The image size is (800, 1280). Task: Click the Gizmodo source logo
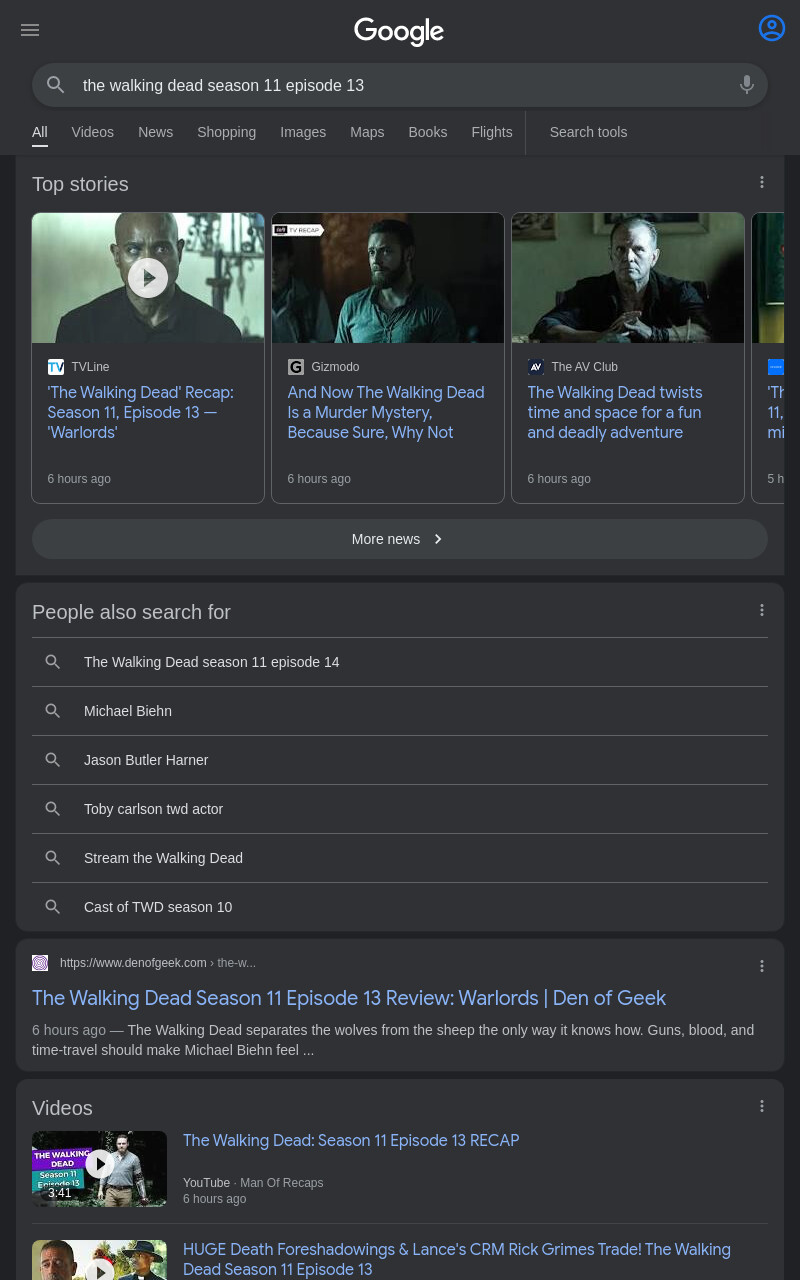point(296,367)
